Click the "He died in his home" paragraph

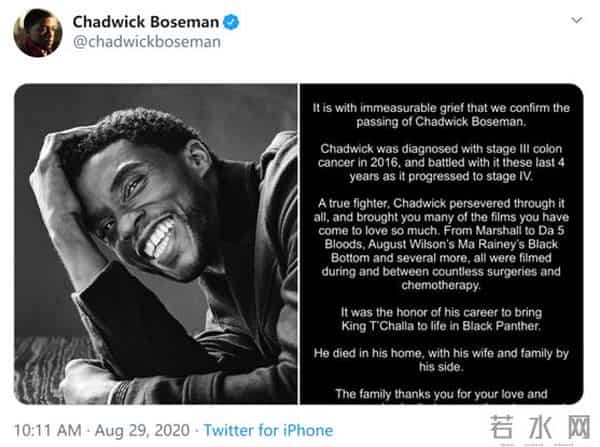click(441, 357)
